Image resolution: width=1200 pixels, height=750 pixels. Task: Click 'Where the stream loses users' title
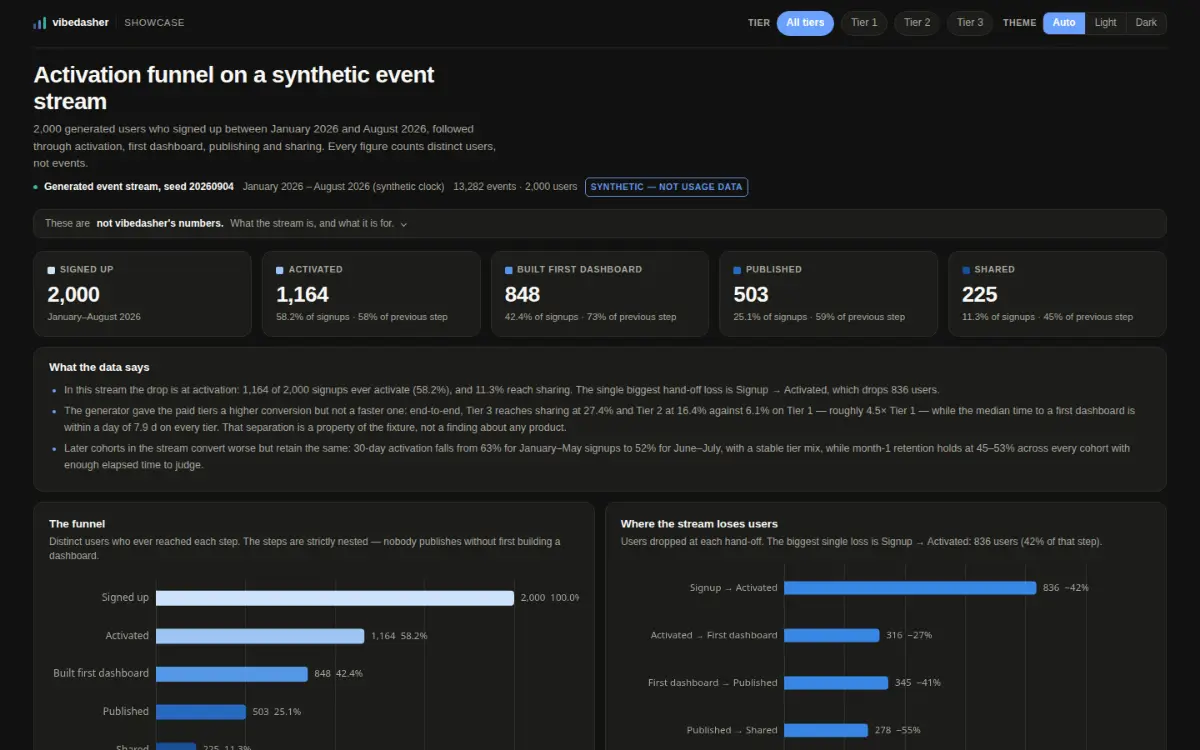[699, 524]
